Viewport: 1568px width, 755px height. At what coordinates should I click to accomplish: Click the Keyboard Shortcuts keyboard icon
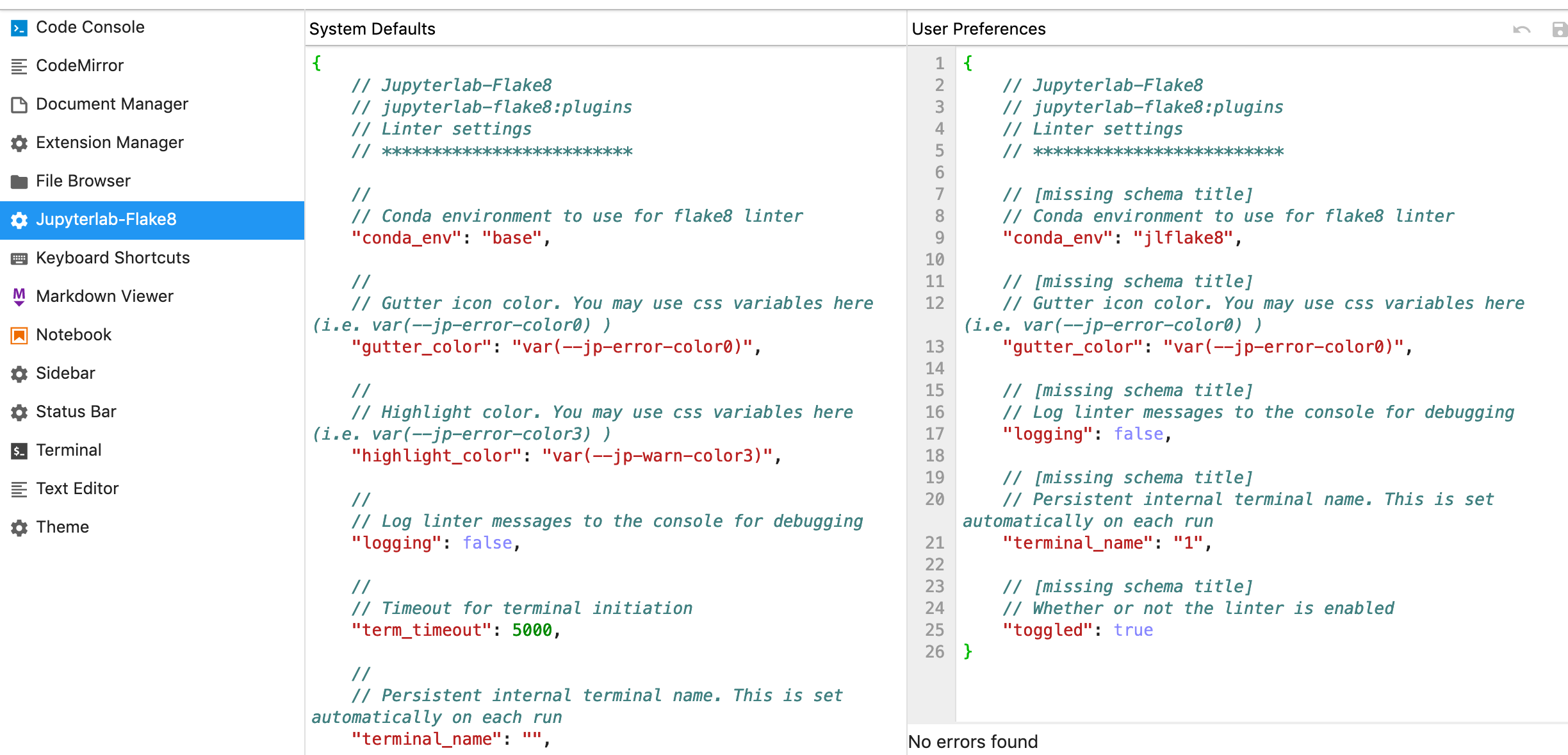coord(19,258)
